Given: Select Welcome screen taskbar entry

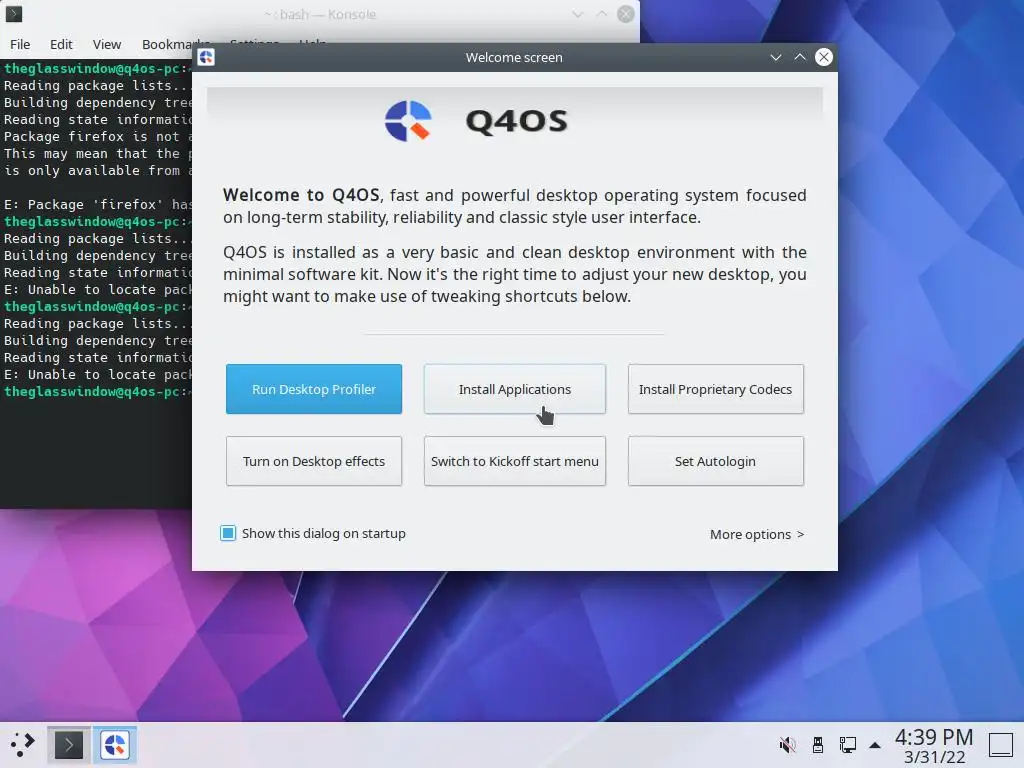Looking at the screenshot, I should pyautogui.click(x=115, y=744).
